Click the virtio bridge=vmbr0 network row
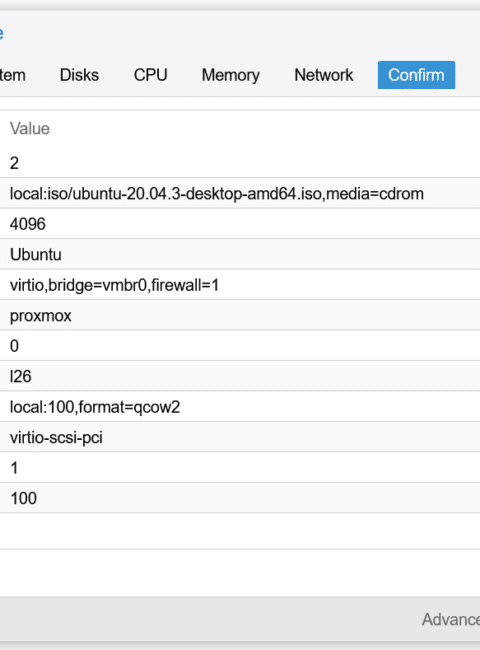The width and height of the screenshot is (480, 650). [x=240, y=285]
